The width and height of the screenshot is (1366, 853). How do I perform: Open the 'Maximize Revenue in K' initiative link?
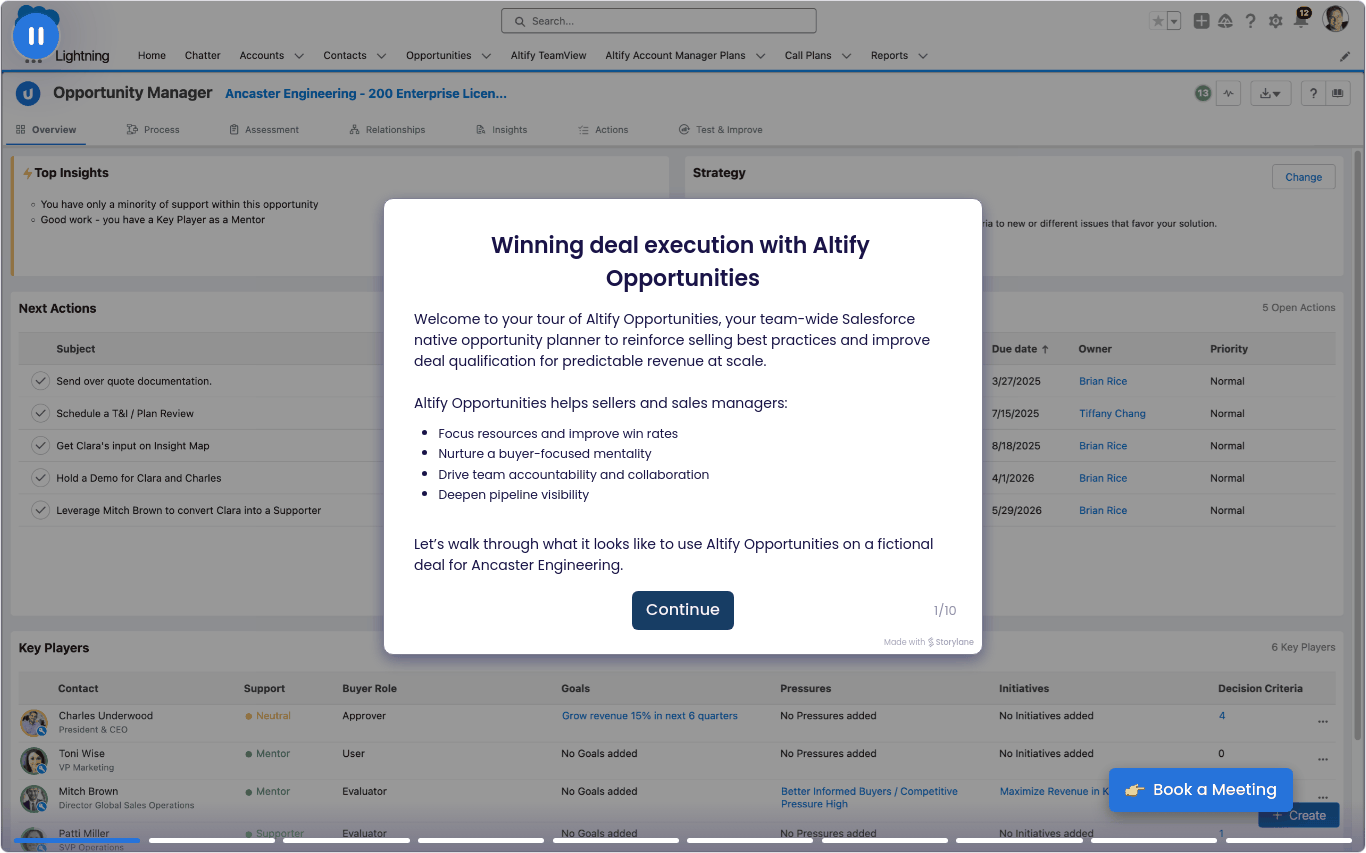tap(1054, 792)
